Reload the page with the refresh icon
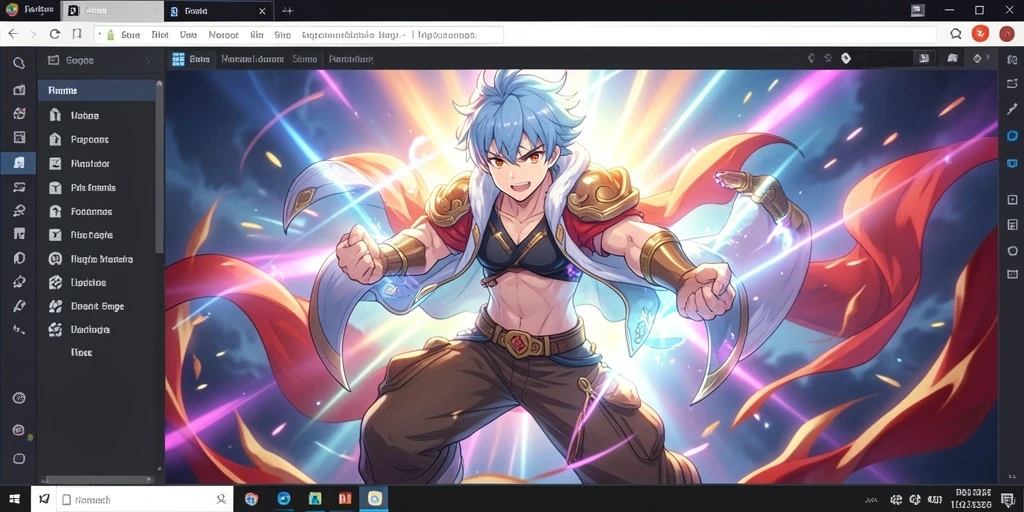1024x512 pixels. [x=55, y=34]
